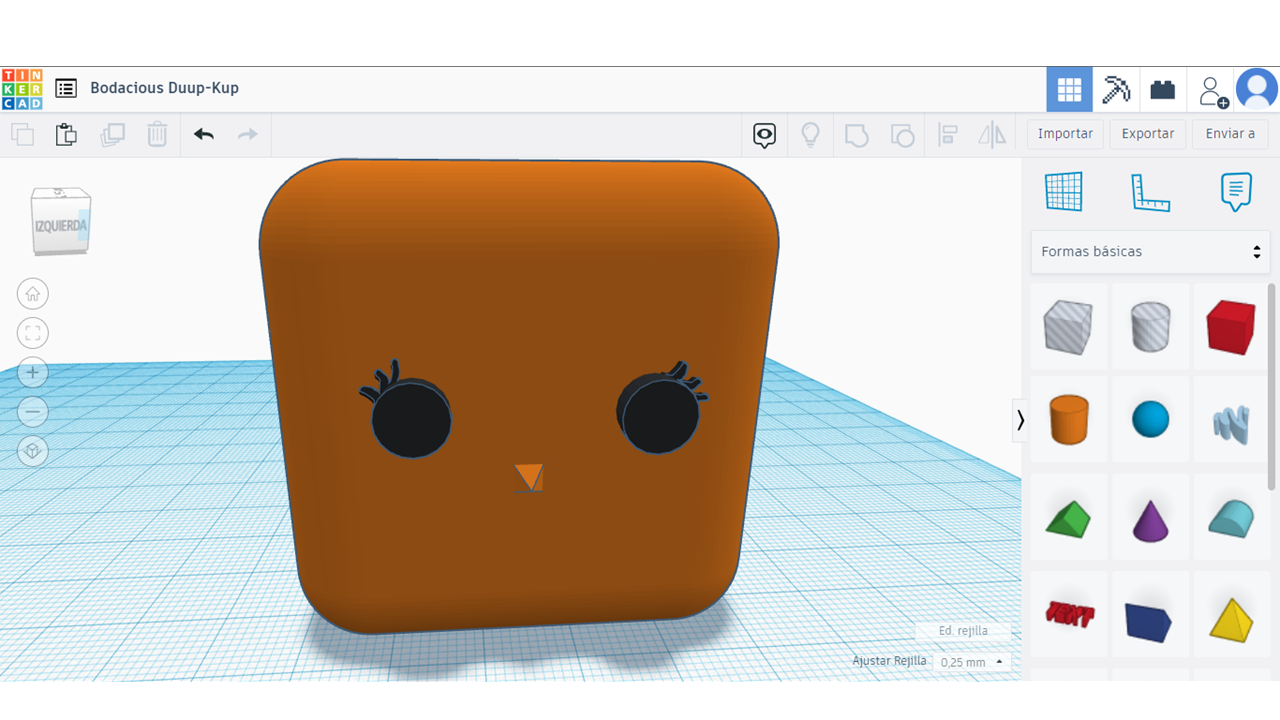Click the Copy icon
This screenshot has width=1280, height=720.
coord(22,134)
